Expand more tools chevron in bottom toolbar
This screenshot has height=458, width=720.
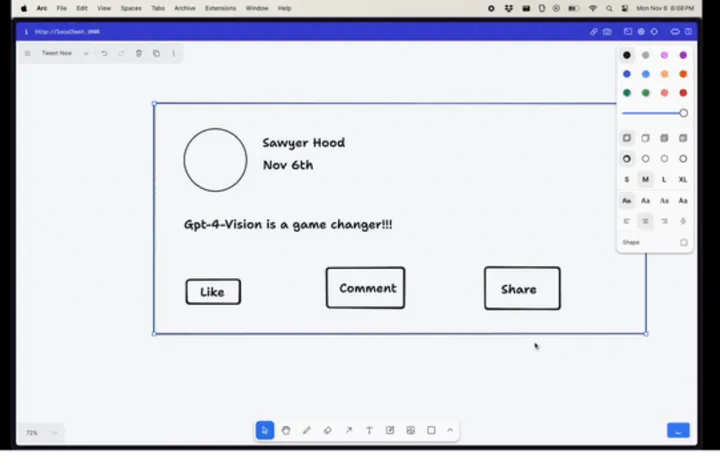click(450, 430)
